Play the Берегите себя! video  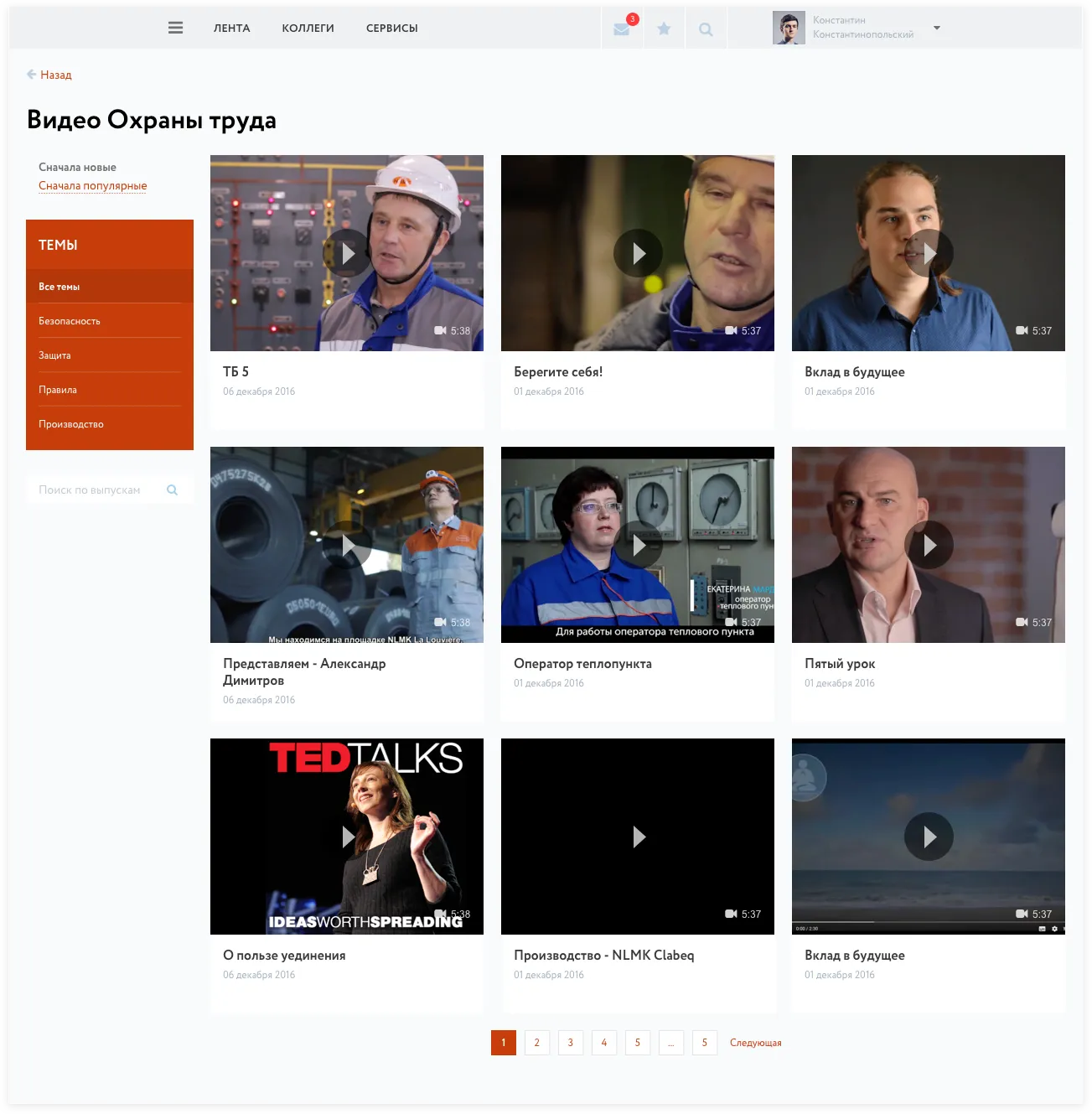pos(638,253)
